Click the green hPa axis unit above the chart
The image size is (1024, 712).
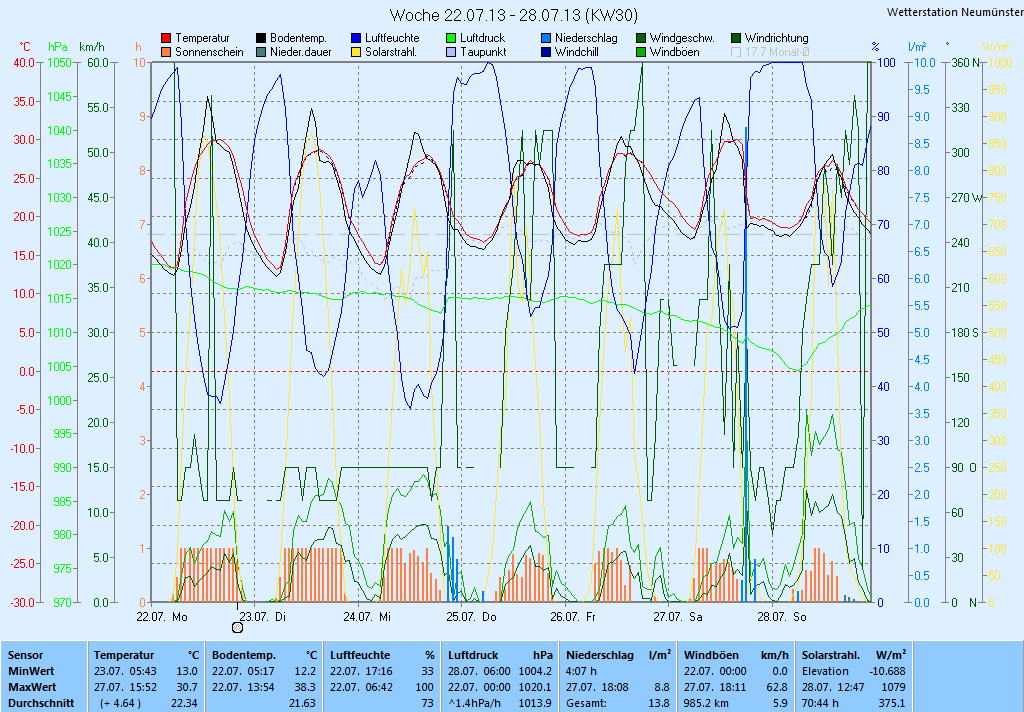[58, 47]
